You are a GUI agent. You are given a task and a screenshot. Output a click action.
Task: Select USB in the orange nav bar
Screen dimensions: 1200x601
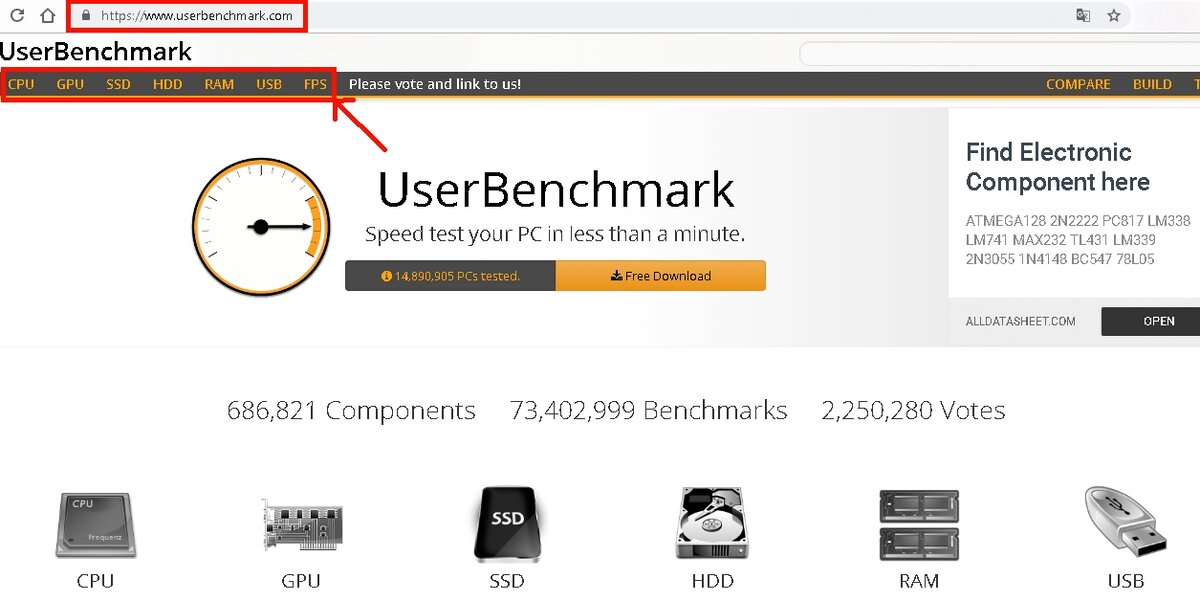click(269, 84)
